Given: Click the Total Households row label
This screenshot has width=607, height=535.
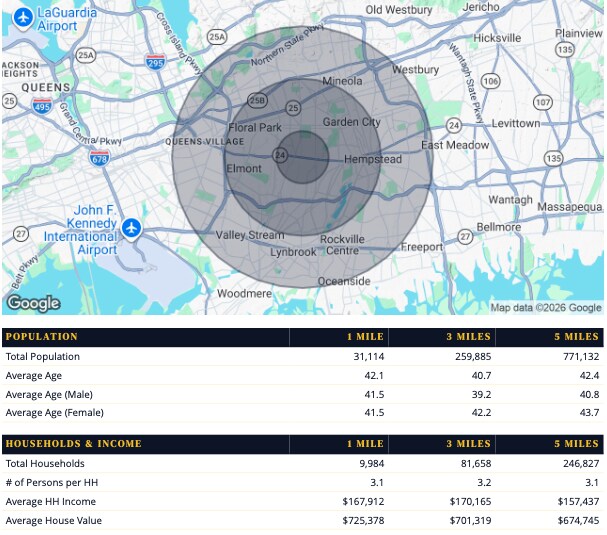Looking at the screenshot, I should pos(45,463).
